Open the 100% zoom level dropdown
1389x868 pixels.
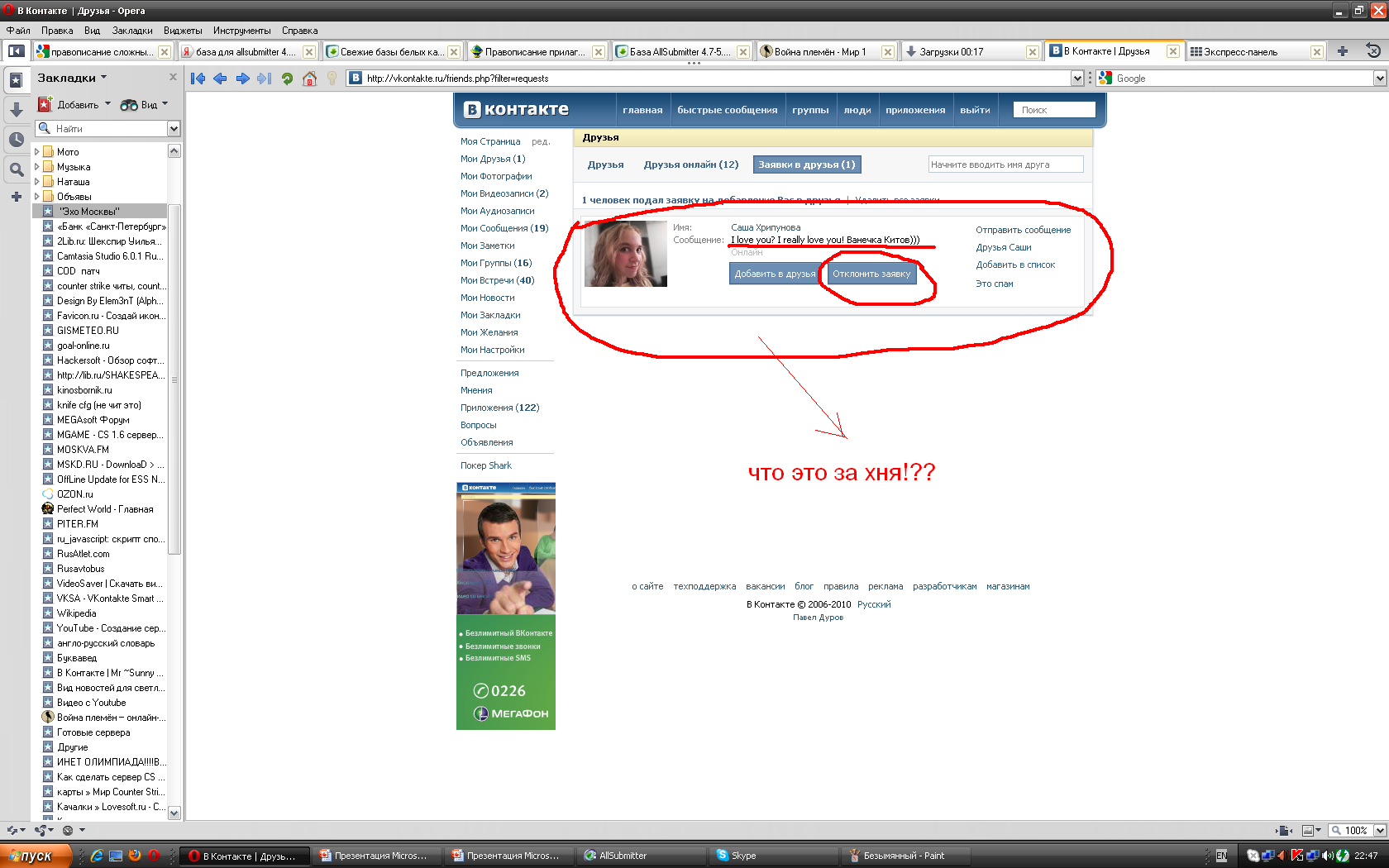(1379, 831)
